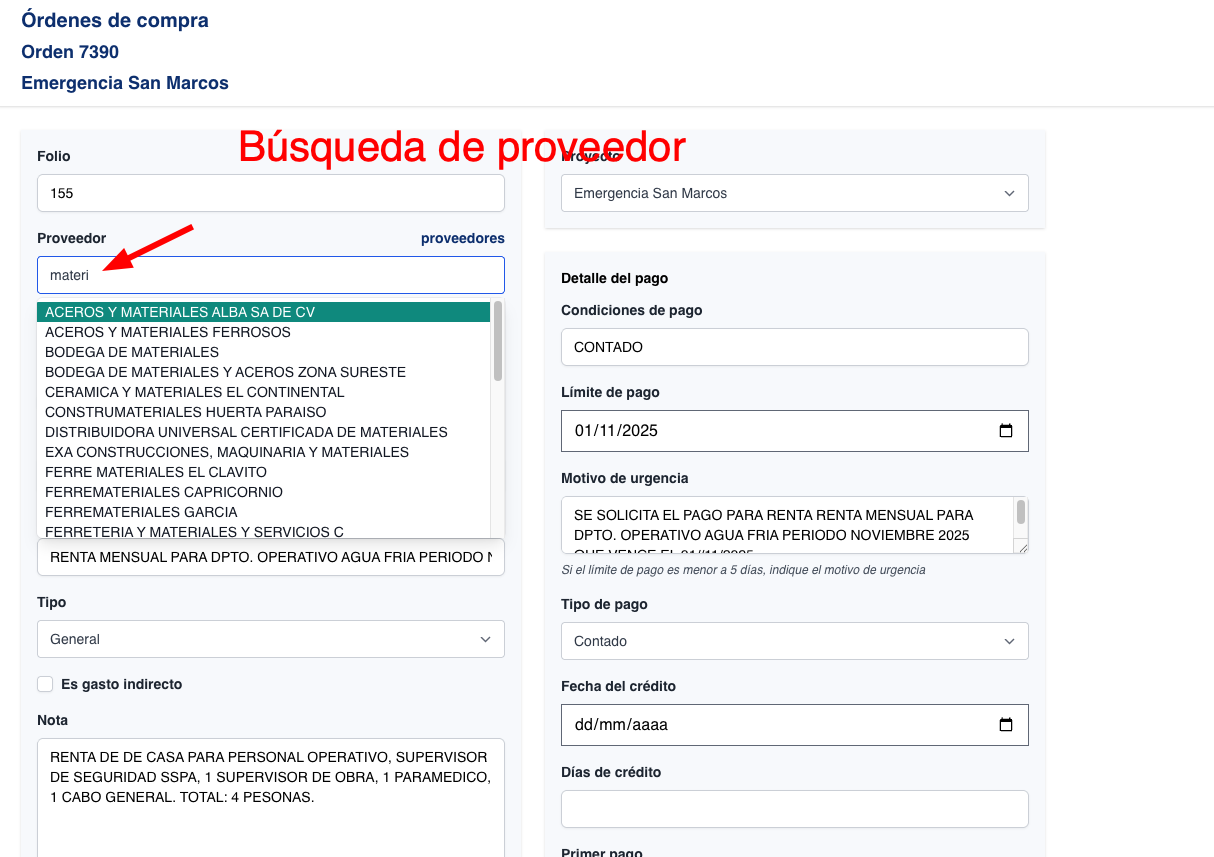The height and width of the screenshot is (857, 1214).
Task: Click the empty Días de crédito field
Action: (x=794, y=808)
